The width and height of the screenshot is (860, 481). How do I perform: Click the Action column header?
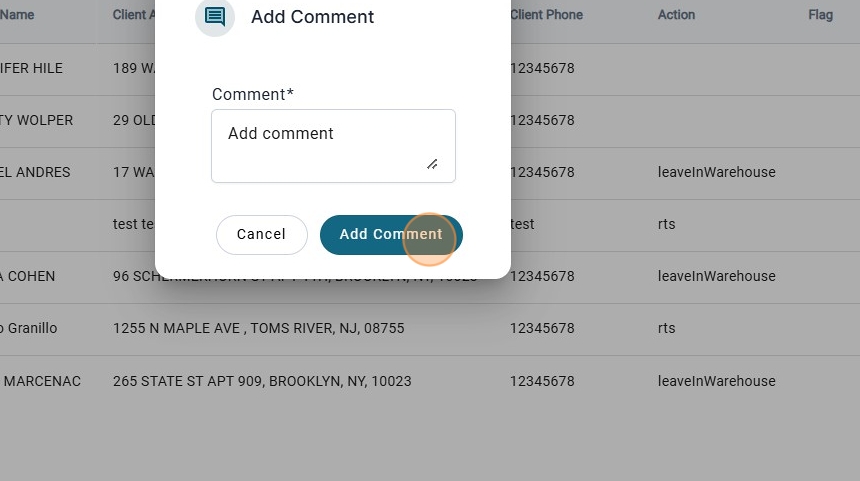(x=676, y=15)
